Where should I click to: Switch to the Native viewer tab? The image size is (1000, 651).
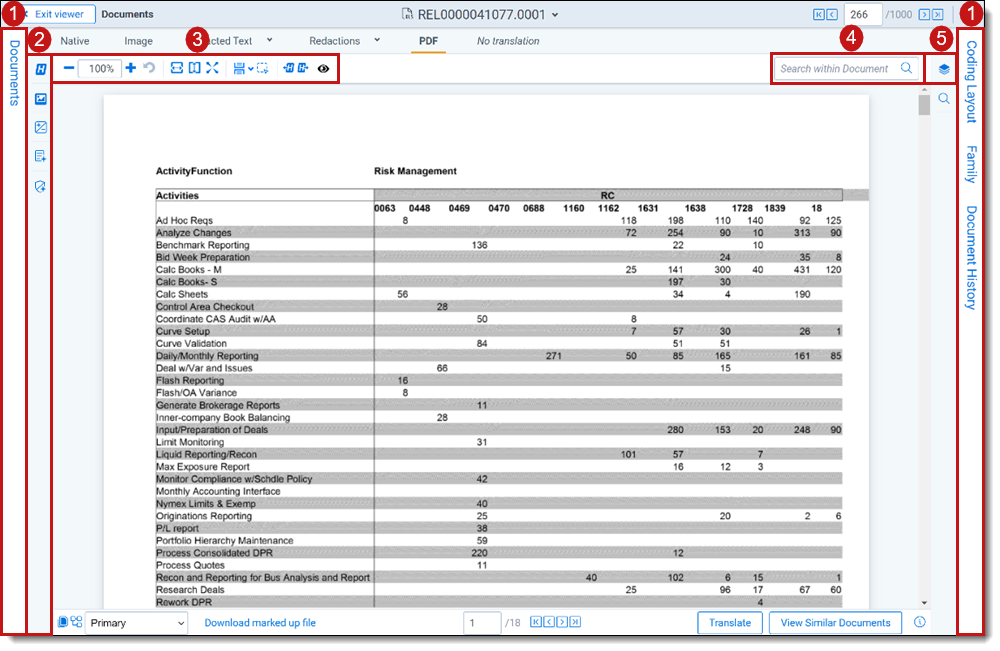[x=75, y=41]
